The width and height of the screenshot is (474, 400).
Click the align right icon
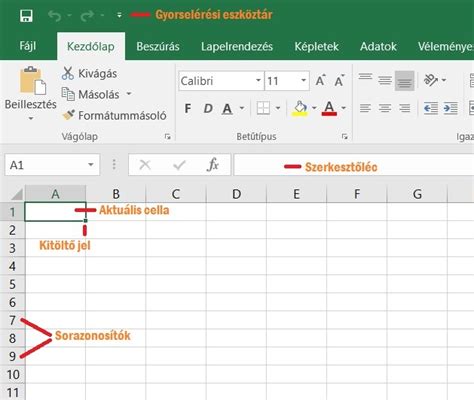click(x=404, y=108)
